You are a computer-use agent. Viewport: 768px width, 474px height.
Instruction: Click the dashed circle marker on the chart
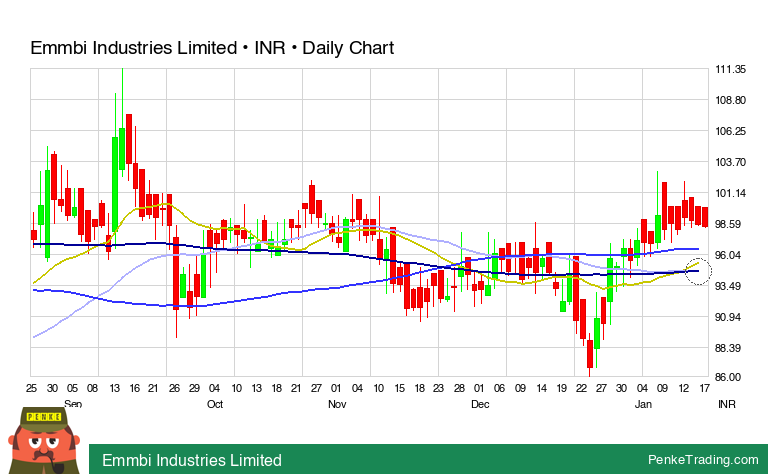(x=698, y=271)
